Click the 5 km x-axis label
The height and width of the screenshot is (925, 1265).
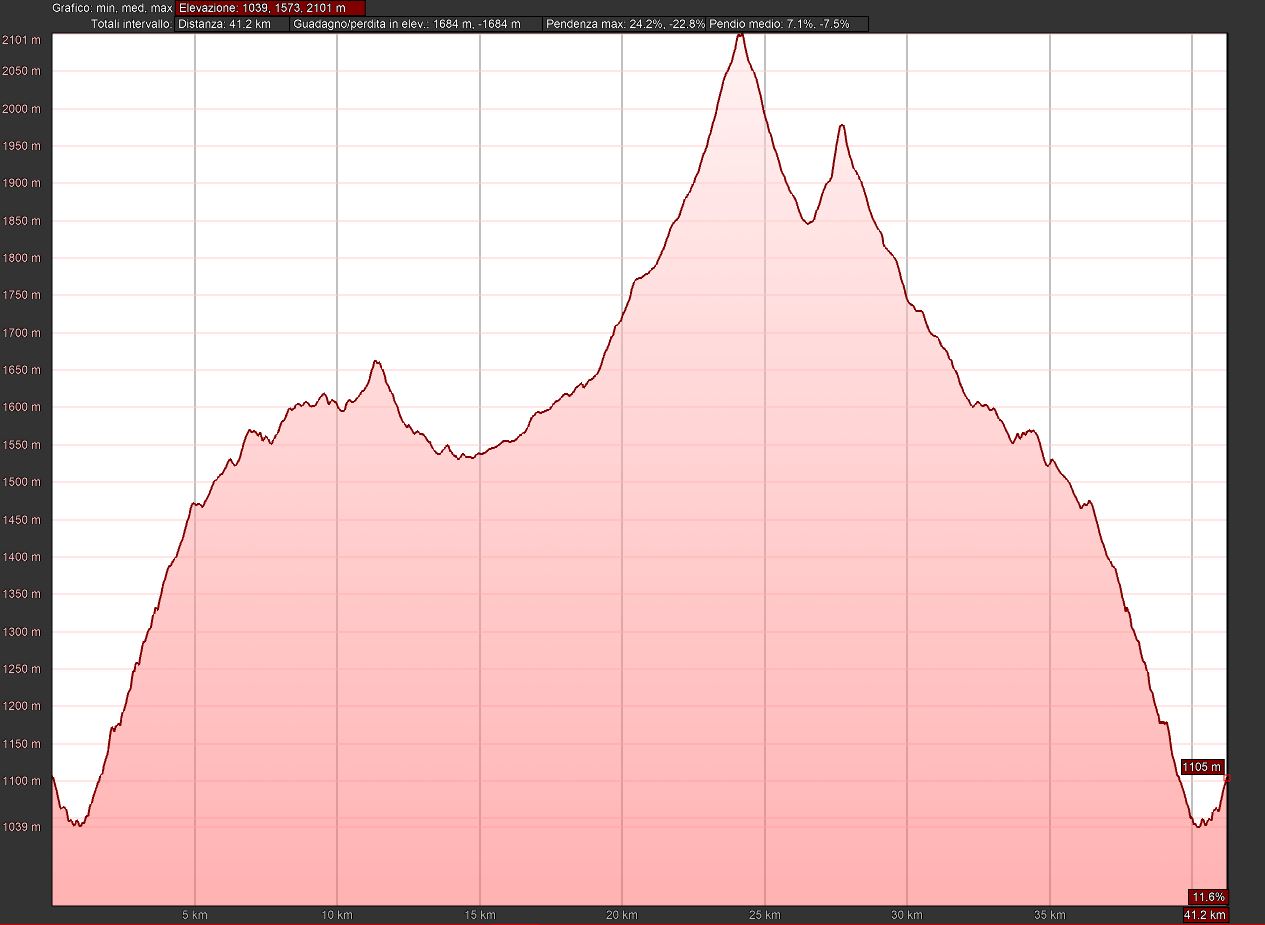coord(195,915)
